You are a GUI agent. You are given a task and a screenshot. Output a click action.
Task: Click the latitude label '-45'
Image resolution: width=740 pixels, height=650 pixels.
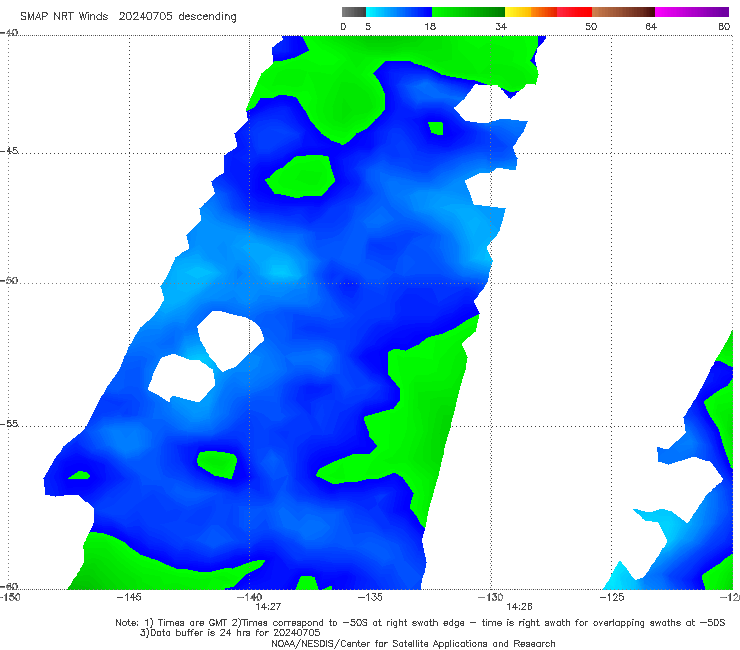9,151
